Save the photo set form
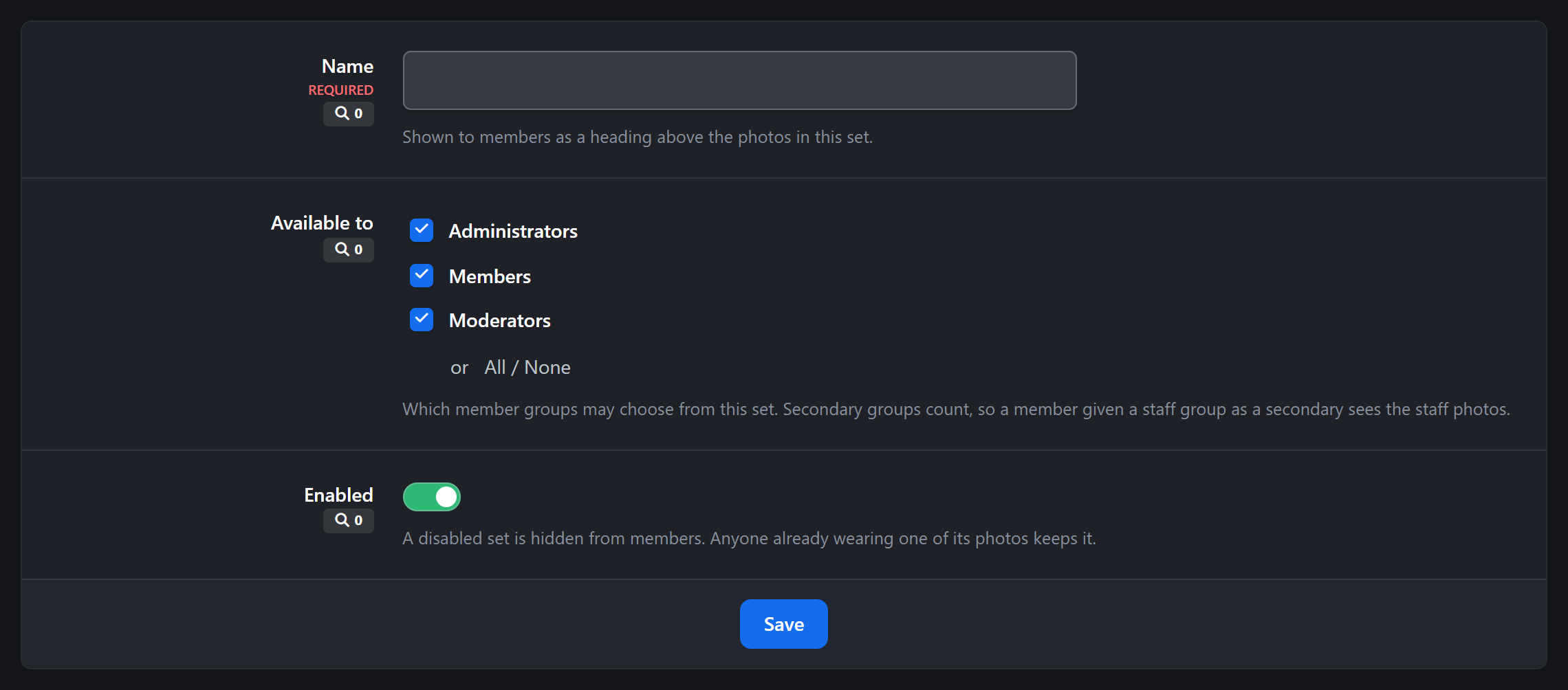The image size is (1568, 690). tap(784, 624)
